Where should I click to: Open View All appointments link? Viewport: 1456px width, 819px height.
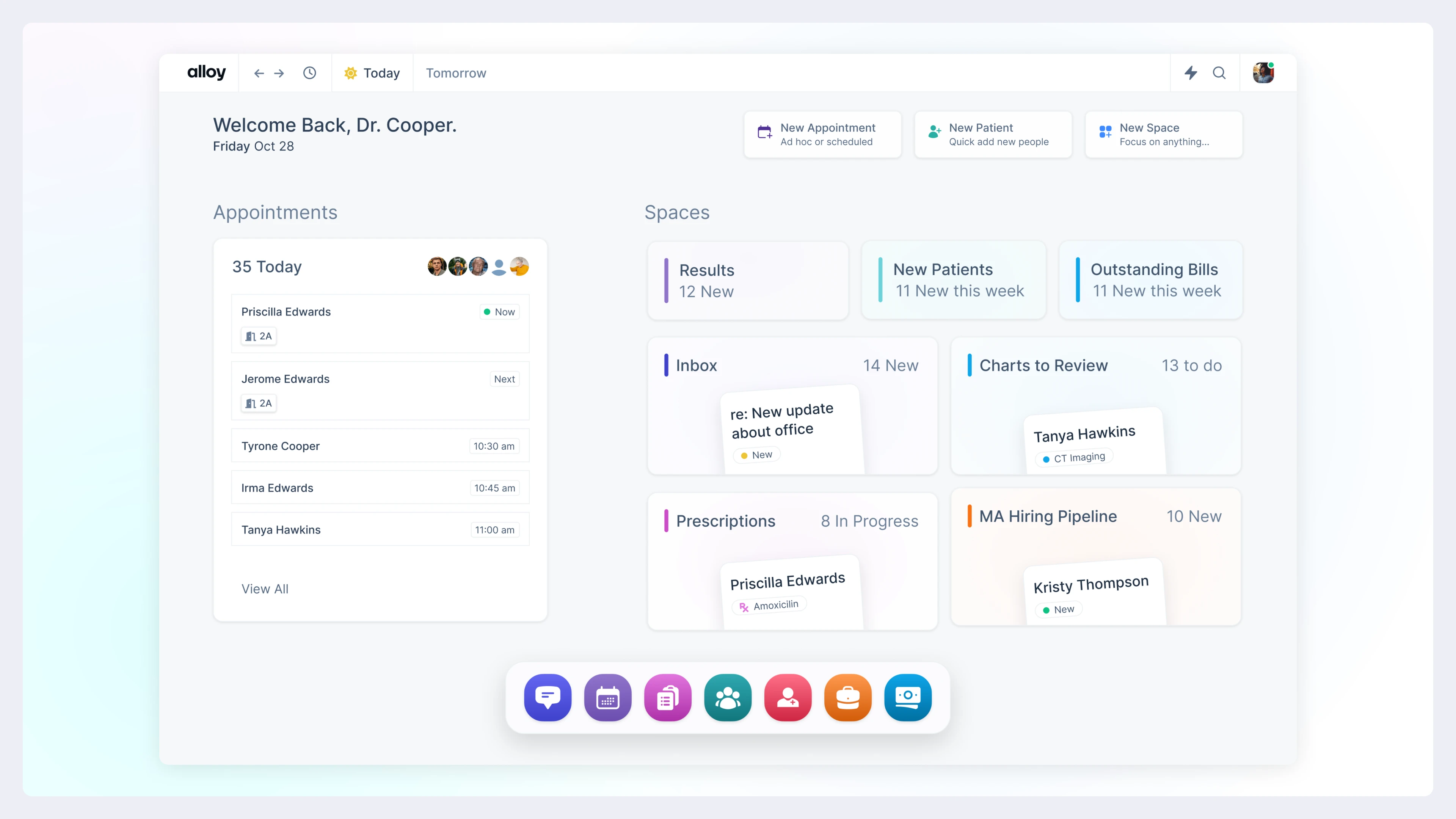click(x=265, y=588)
